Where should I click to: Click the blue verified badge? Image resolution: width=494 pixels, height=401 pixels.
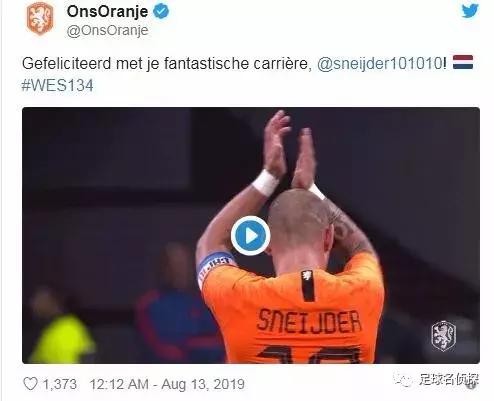[161, 12]
